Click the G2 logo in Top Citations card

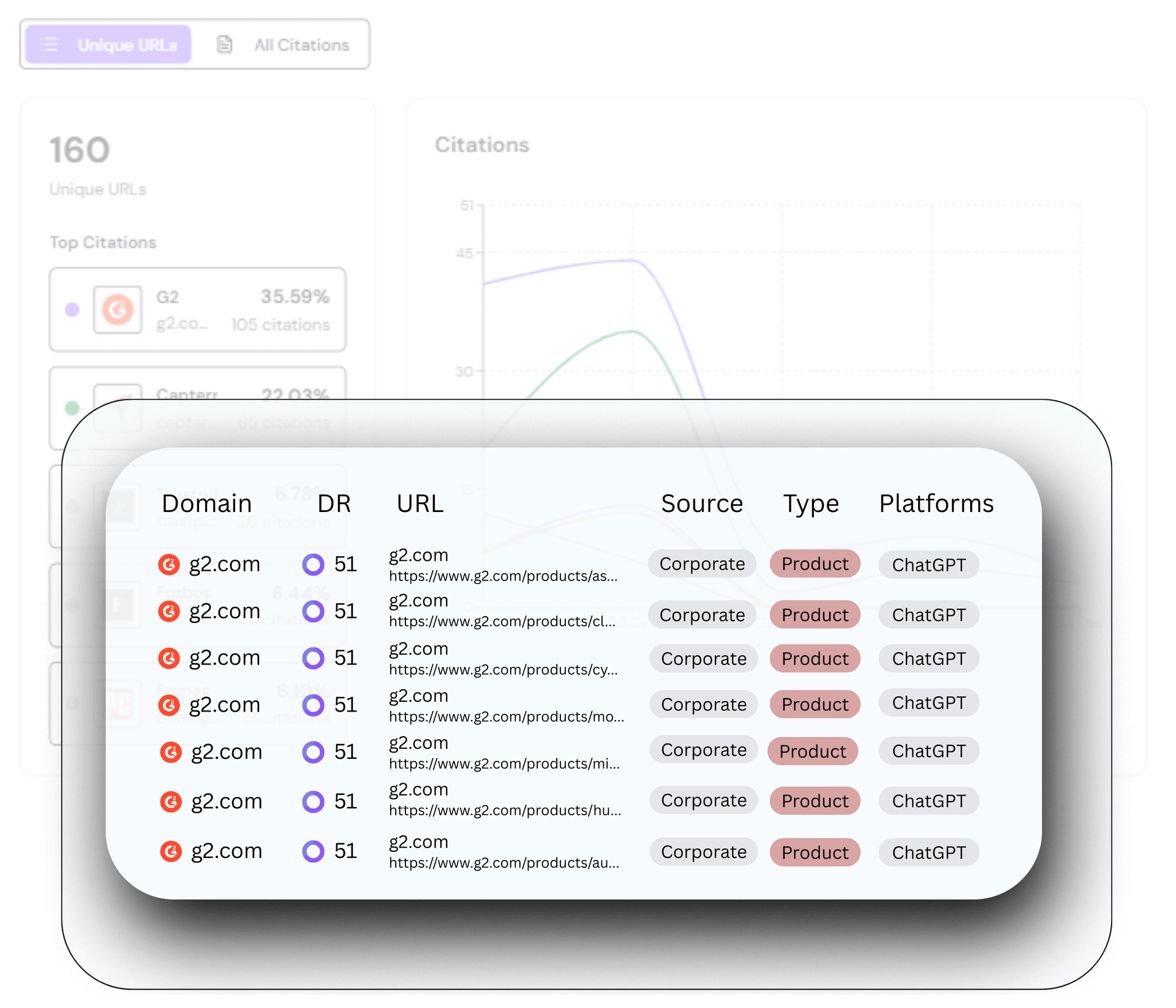coord(118,309)
